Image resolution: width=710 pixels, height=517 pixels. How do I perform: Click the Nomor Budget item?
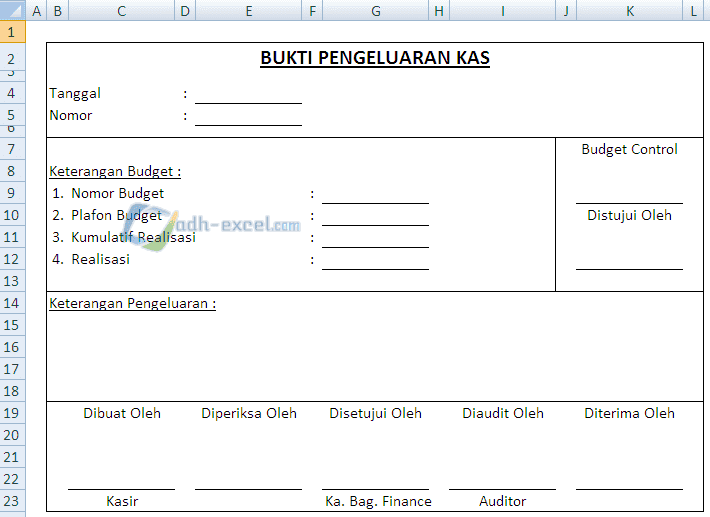pyautogui.click(x=108, y=193)
